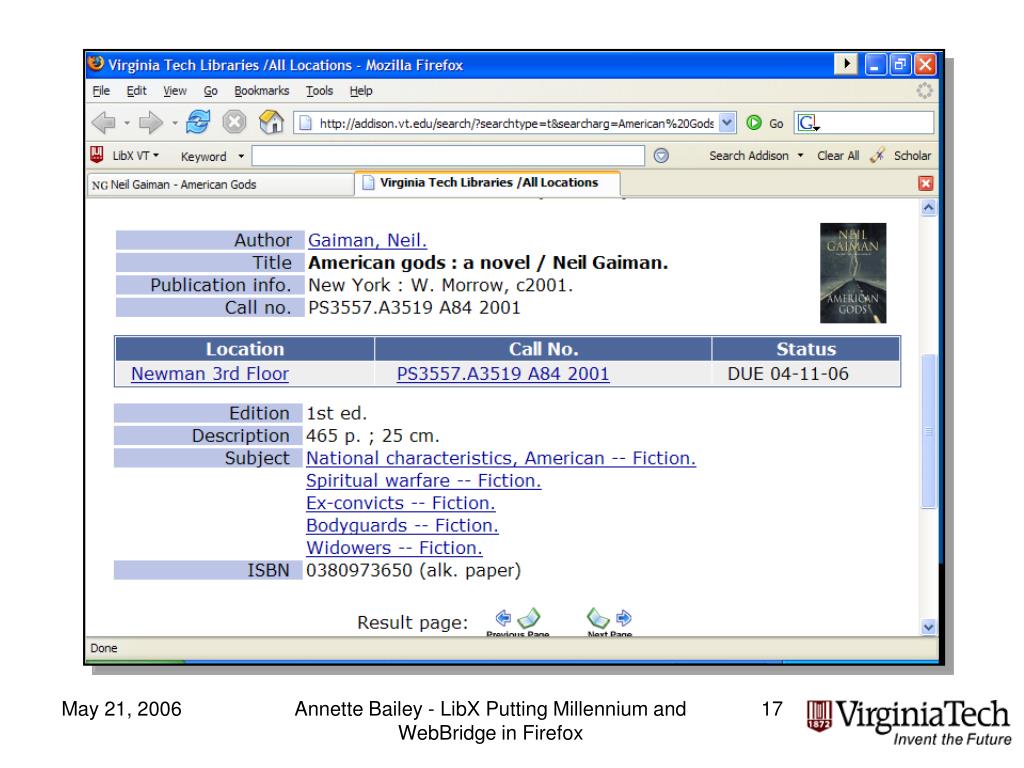This screenshot has height=768, width=1024.
Task: Click Ex-convicts -- Fiction subject link
Action: click(x=400, y=503)
